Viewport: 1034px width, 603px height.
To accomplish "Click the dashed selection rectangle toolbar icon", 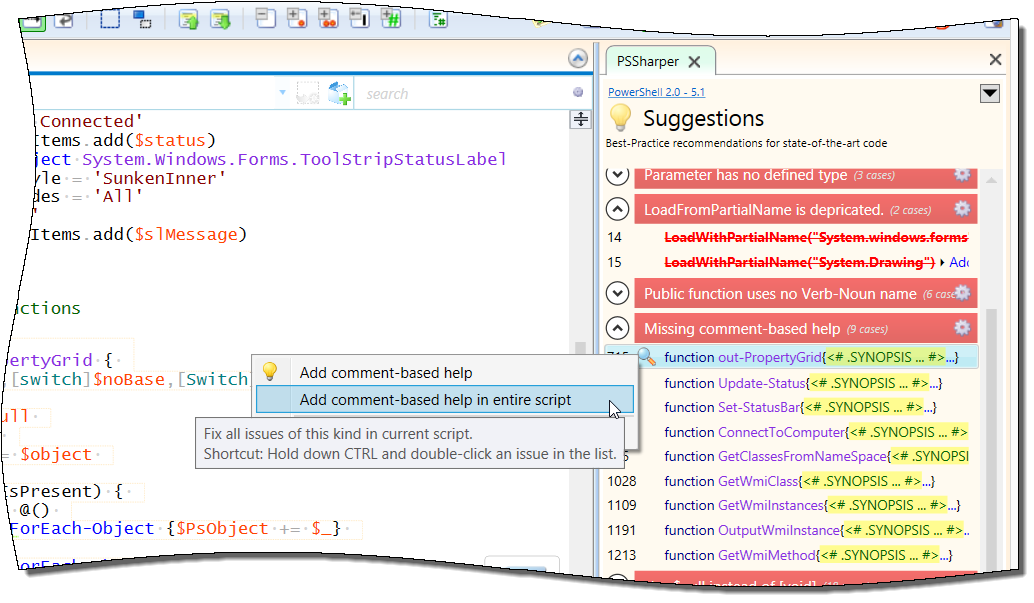I will [x=110, y=18].
